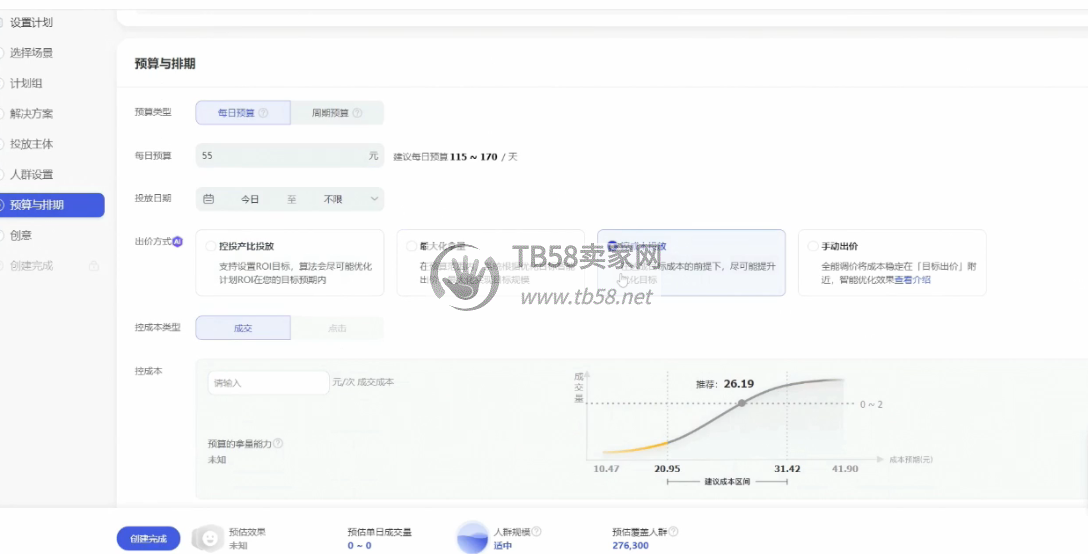Select start date 今日 in date range

(250, 199)
